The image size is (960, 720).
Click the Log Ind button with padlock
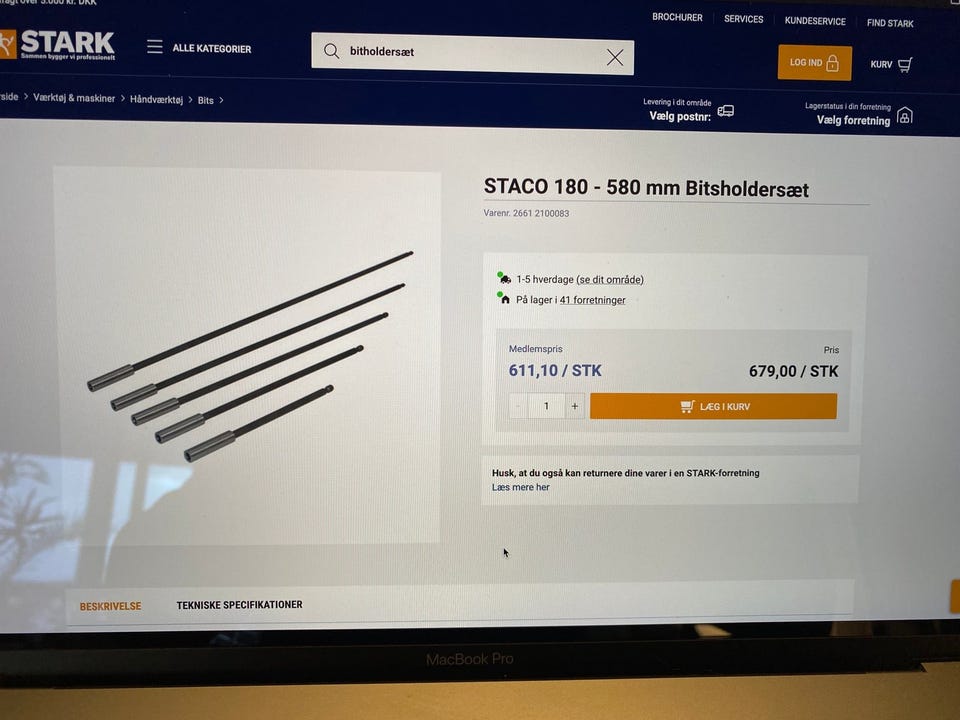pyautogui.click(x=814, y=62)
